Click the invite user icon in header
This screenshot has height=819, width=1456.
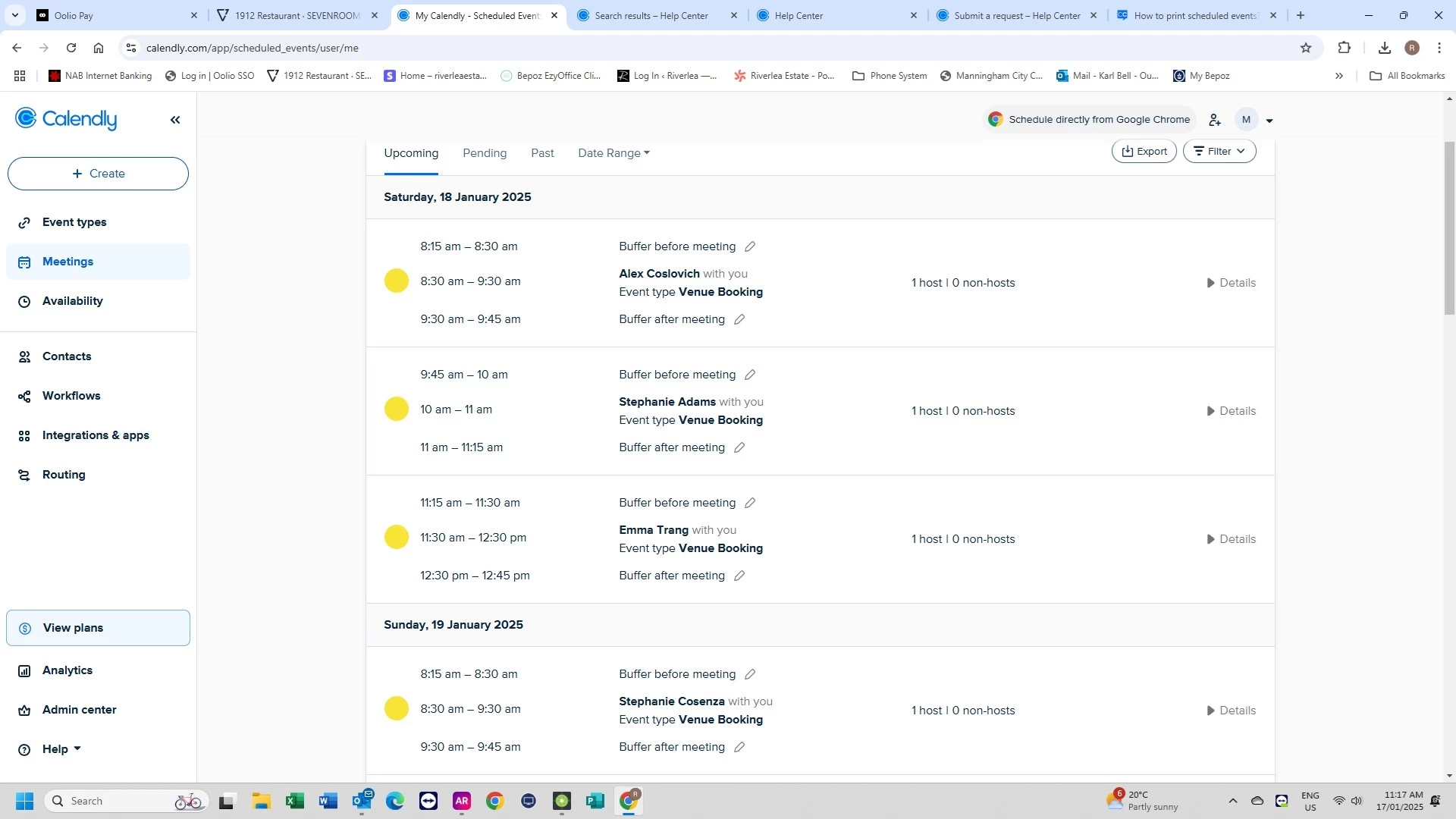pos(1215,120)
